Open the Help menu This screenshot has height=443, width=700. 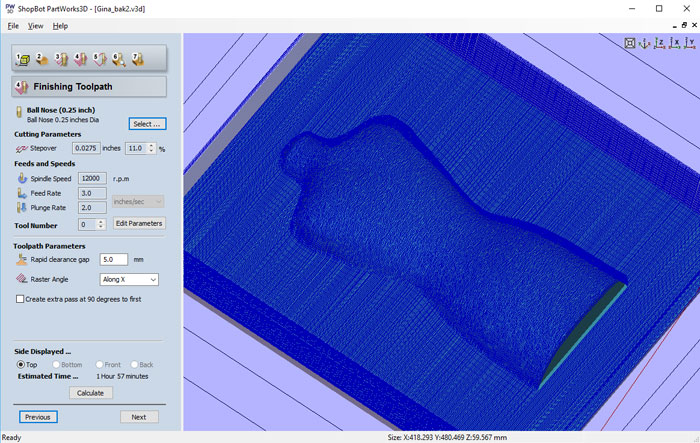pos(60,26)
